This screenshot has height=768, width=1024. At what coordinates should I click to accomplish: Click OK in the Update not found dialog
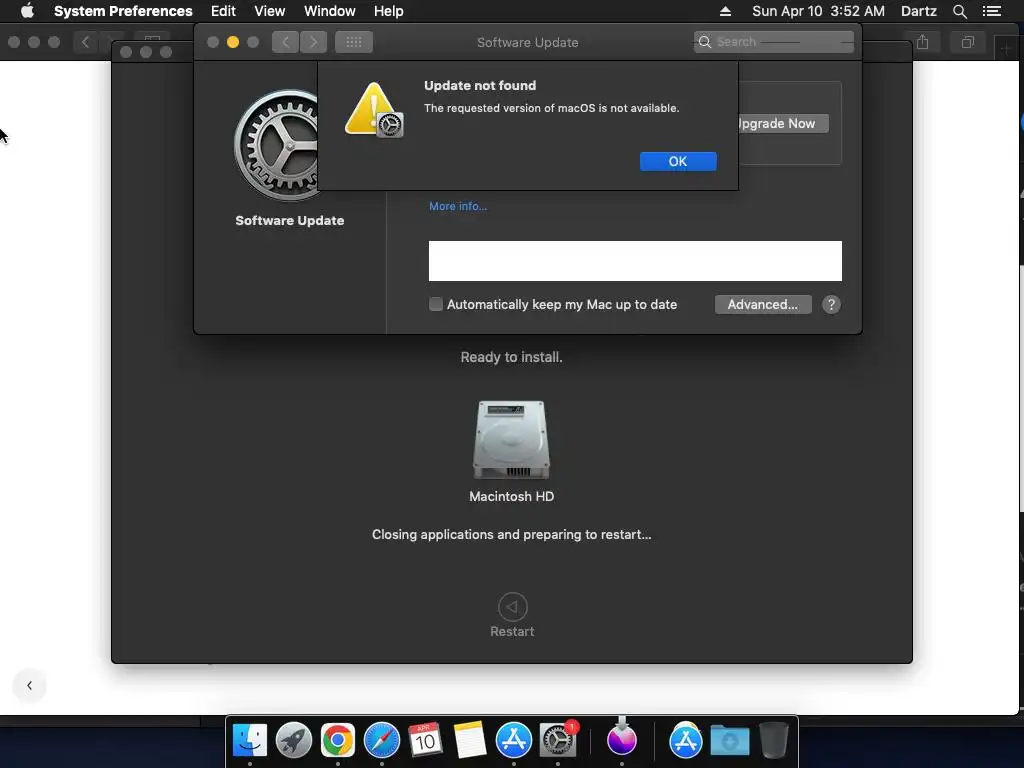point(678,161)
